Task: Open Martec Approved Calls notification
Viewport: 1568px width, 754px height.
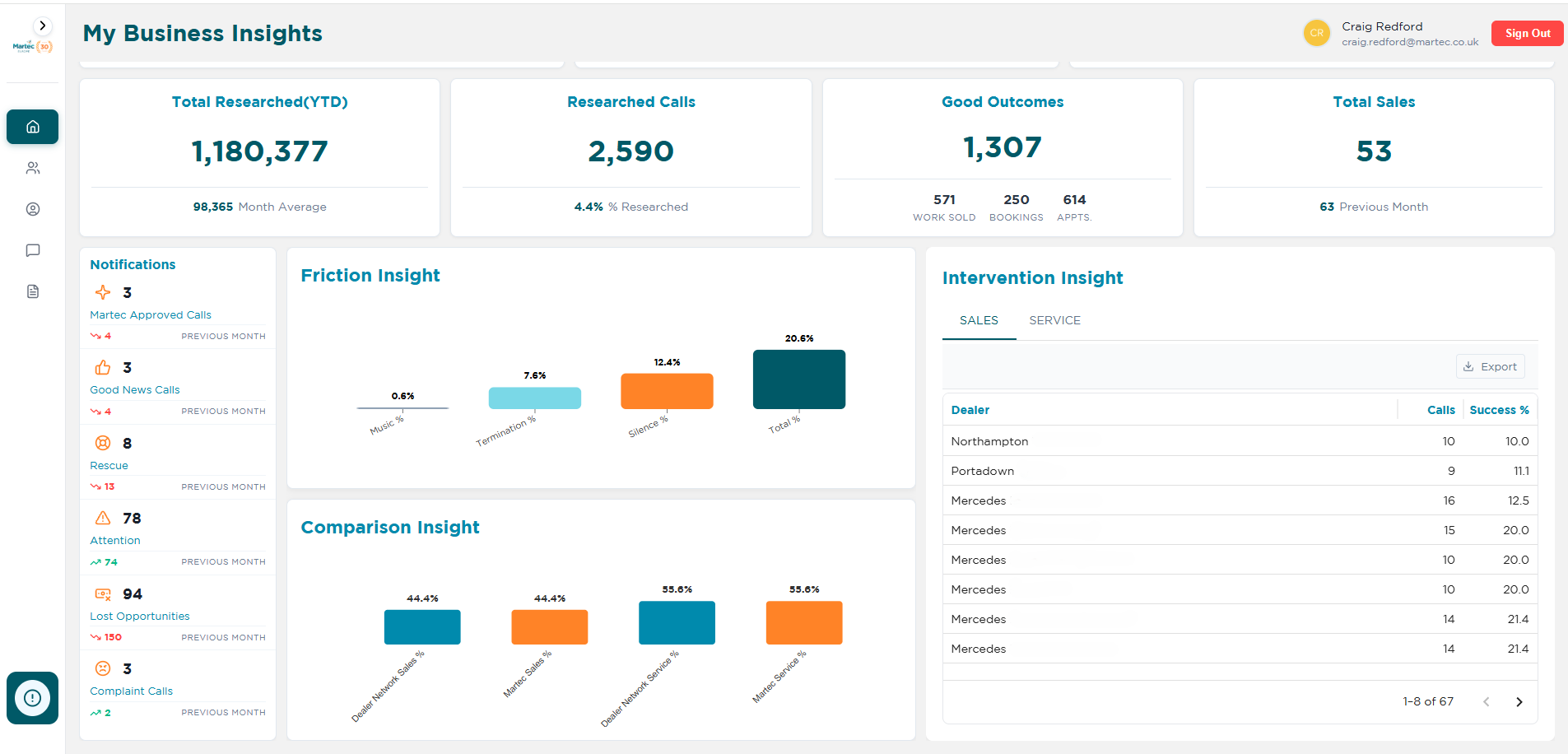Action: coord(151,314)
